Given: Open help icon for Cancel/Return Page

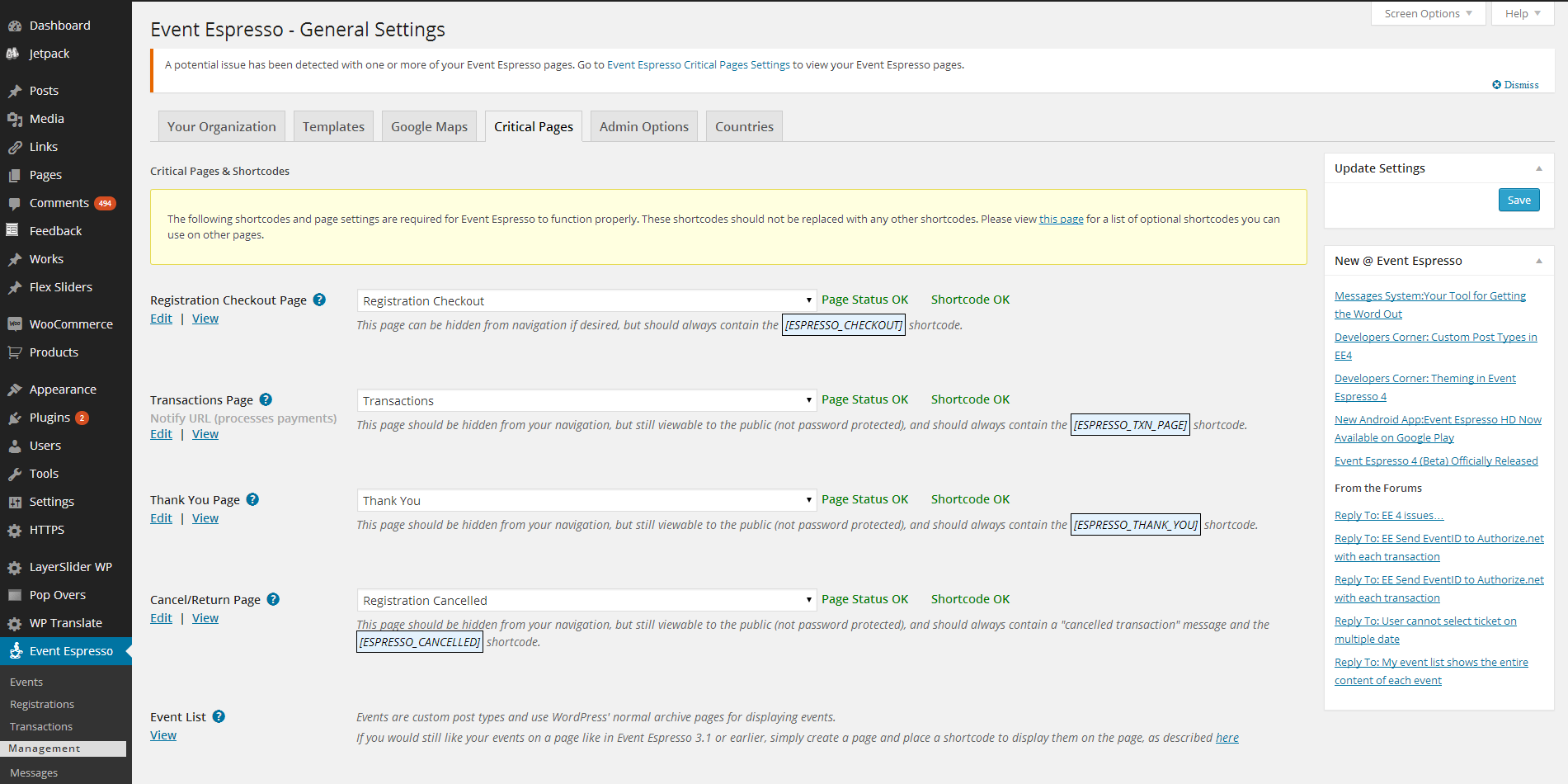Looking at the screenshot, I should click(273, 599).
